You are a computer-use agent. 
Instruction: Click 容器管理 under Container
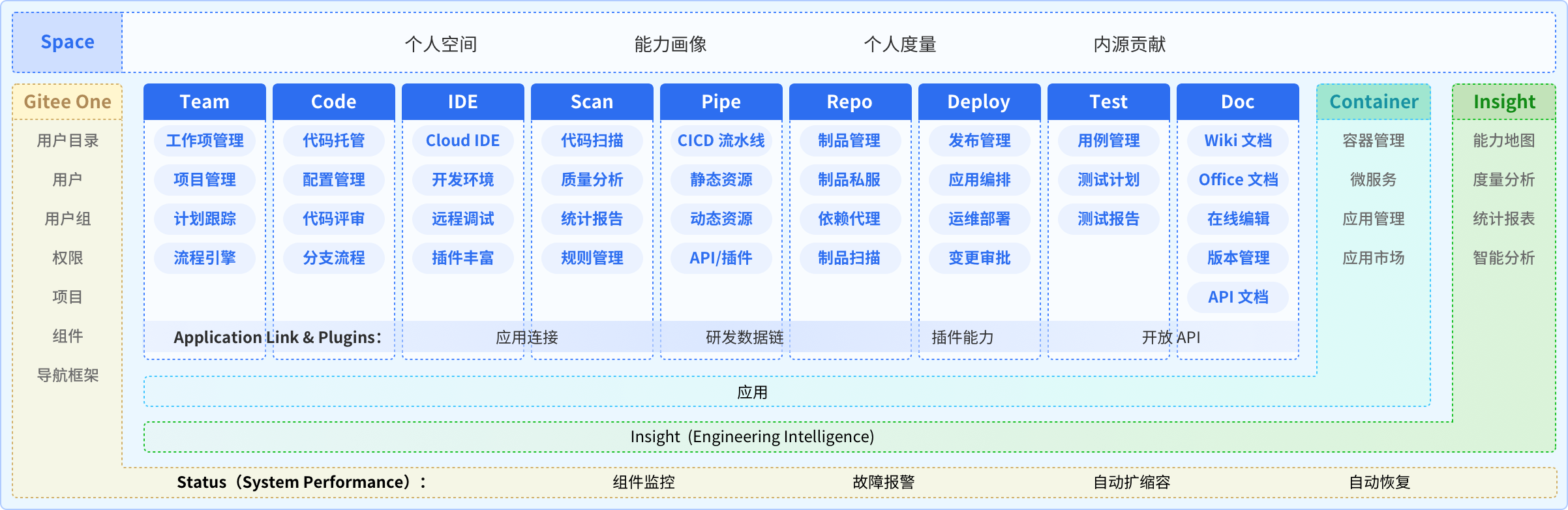click(x=1374, y=141)
